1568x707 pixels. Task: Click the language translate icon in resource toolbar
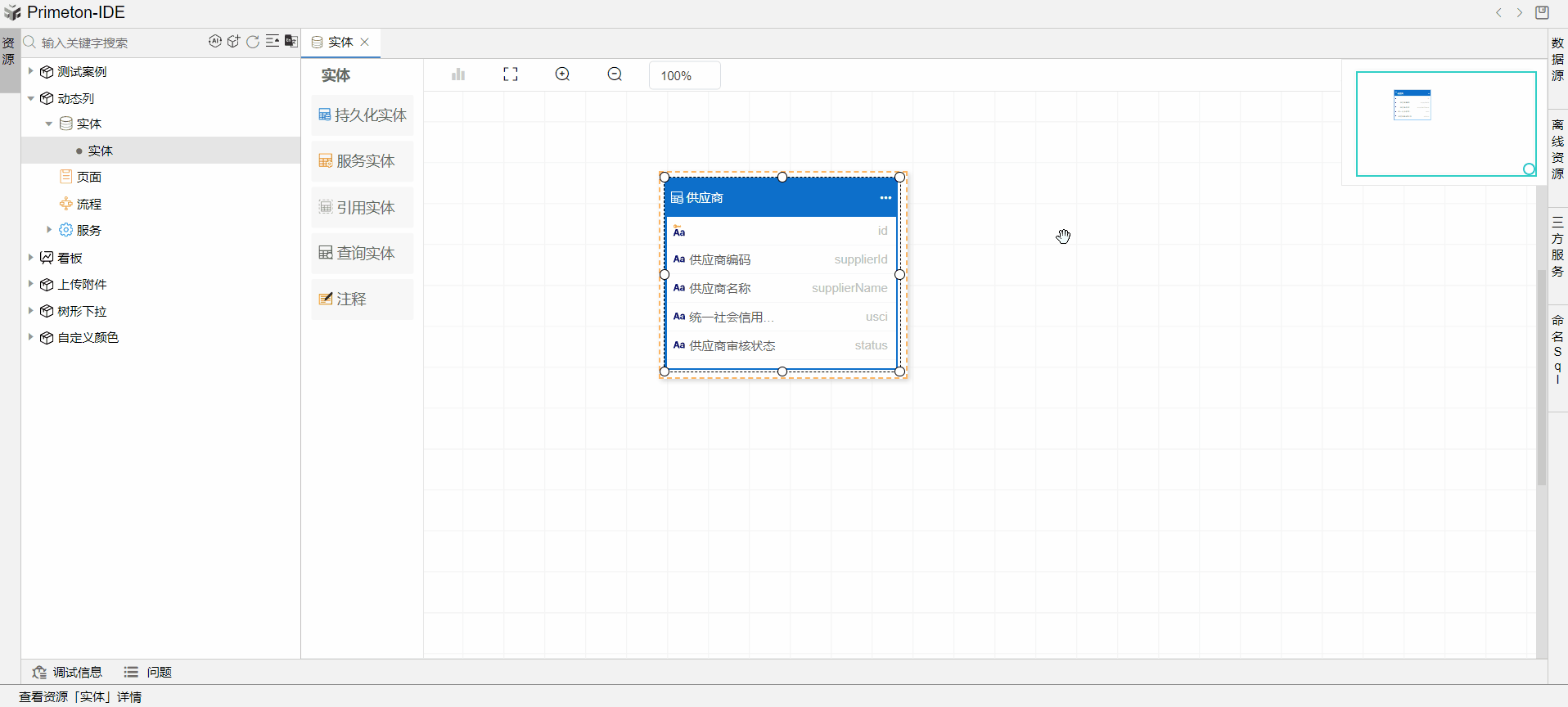[291, 42]
